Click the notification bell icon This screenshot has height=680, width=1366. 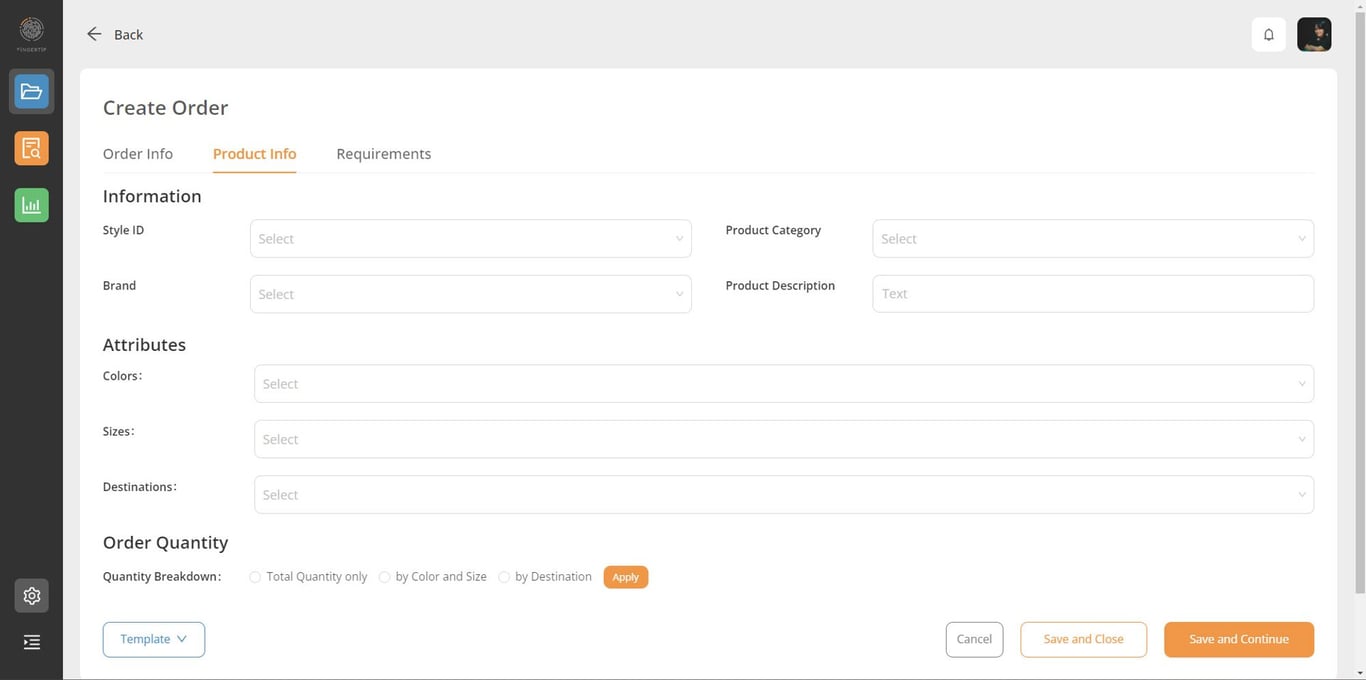1268,35
